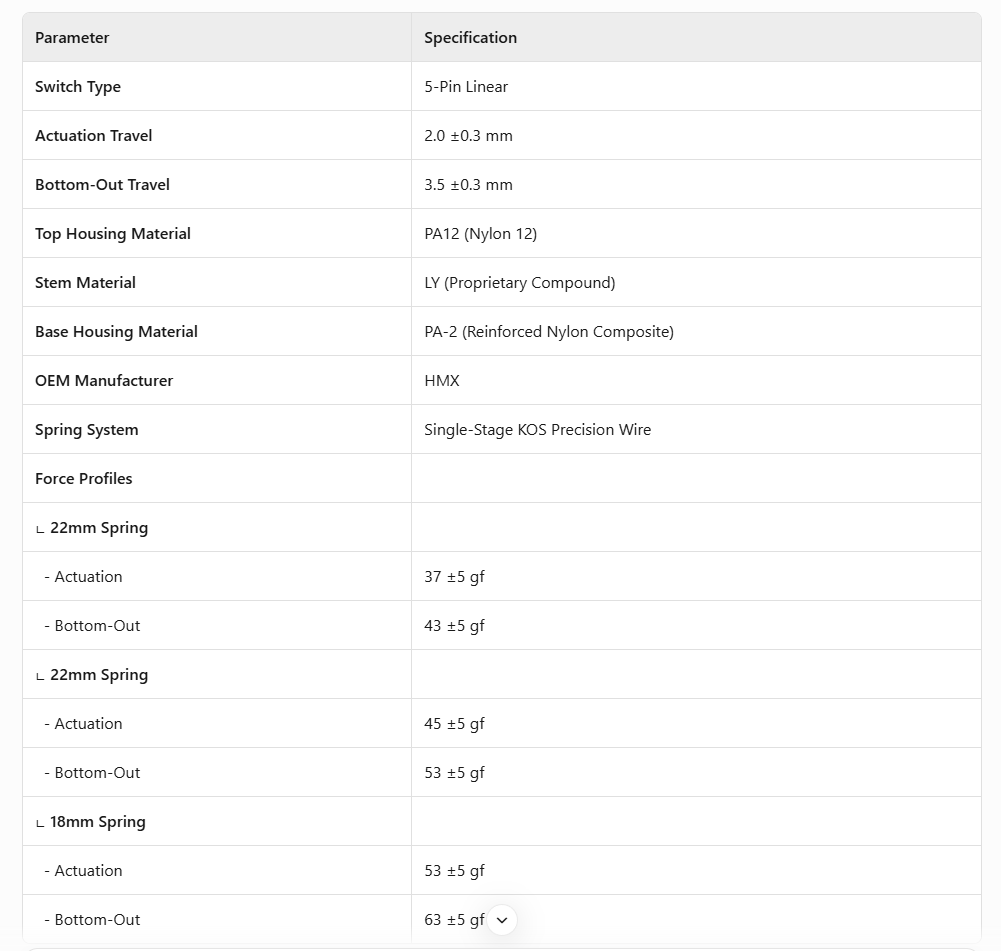This screenshot has width=1001, height=951.
Task: Click the HMX manufacturer value
Action: (442, 381)
